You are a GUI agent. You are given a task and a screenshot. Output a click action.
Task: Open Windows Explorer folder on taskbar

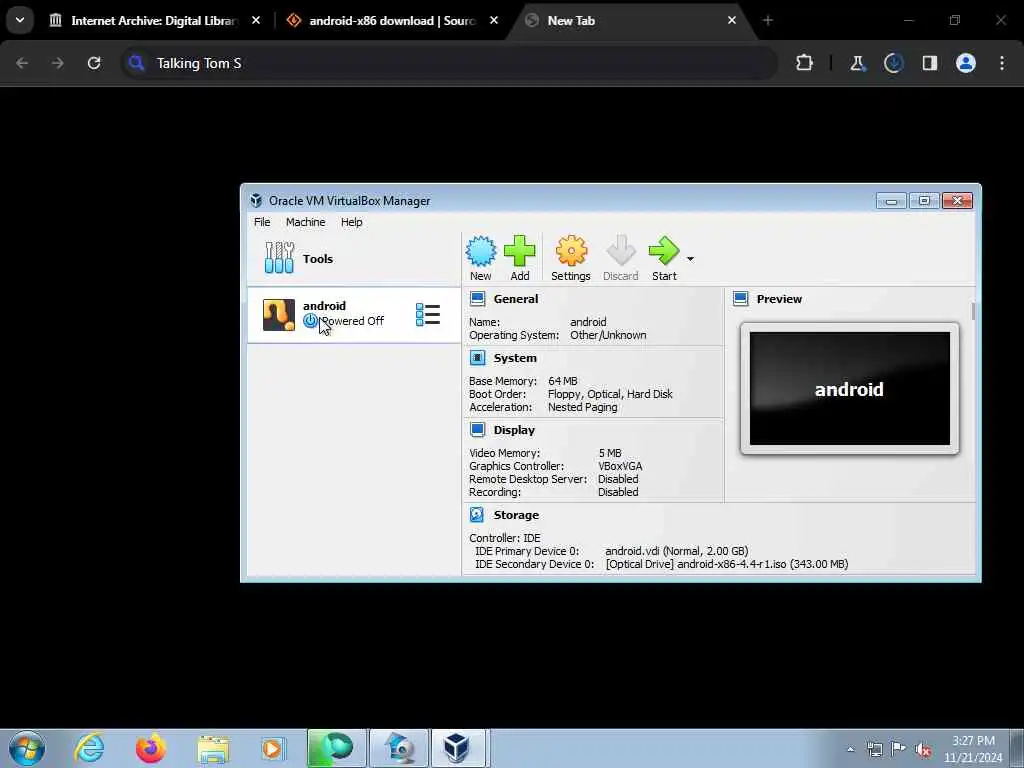click(213, 748)
